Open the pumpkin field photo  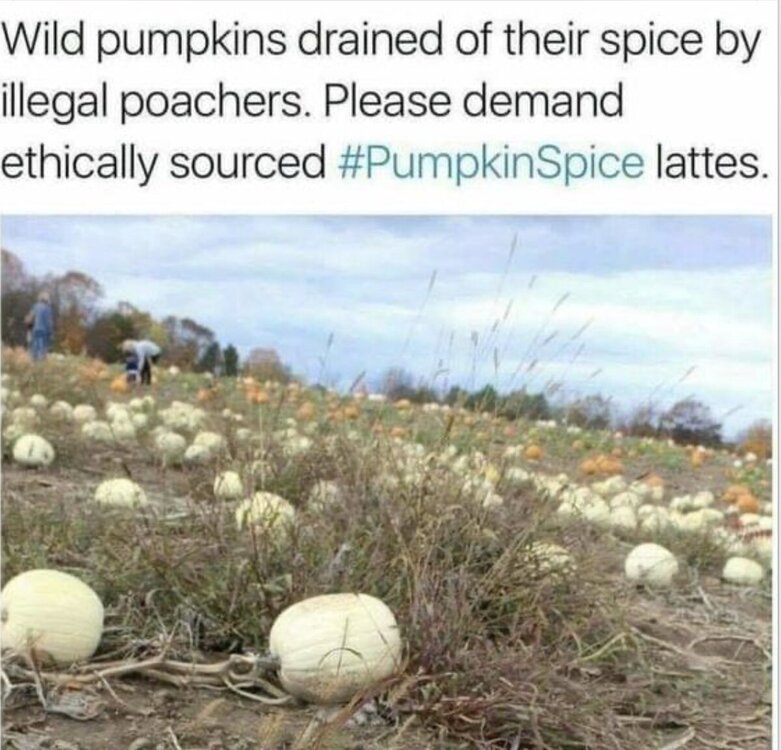(387, 482)
